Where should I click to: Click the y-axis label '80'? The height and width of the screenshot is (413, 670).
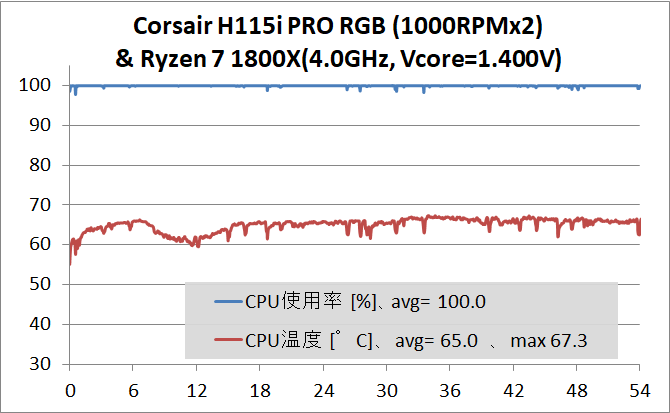coord(40,165)
